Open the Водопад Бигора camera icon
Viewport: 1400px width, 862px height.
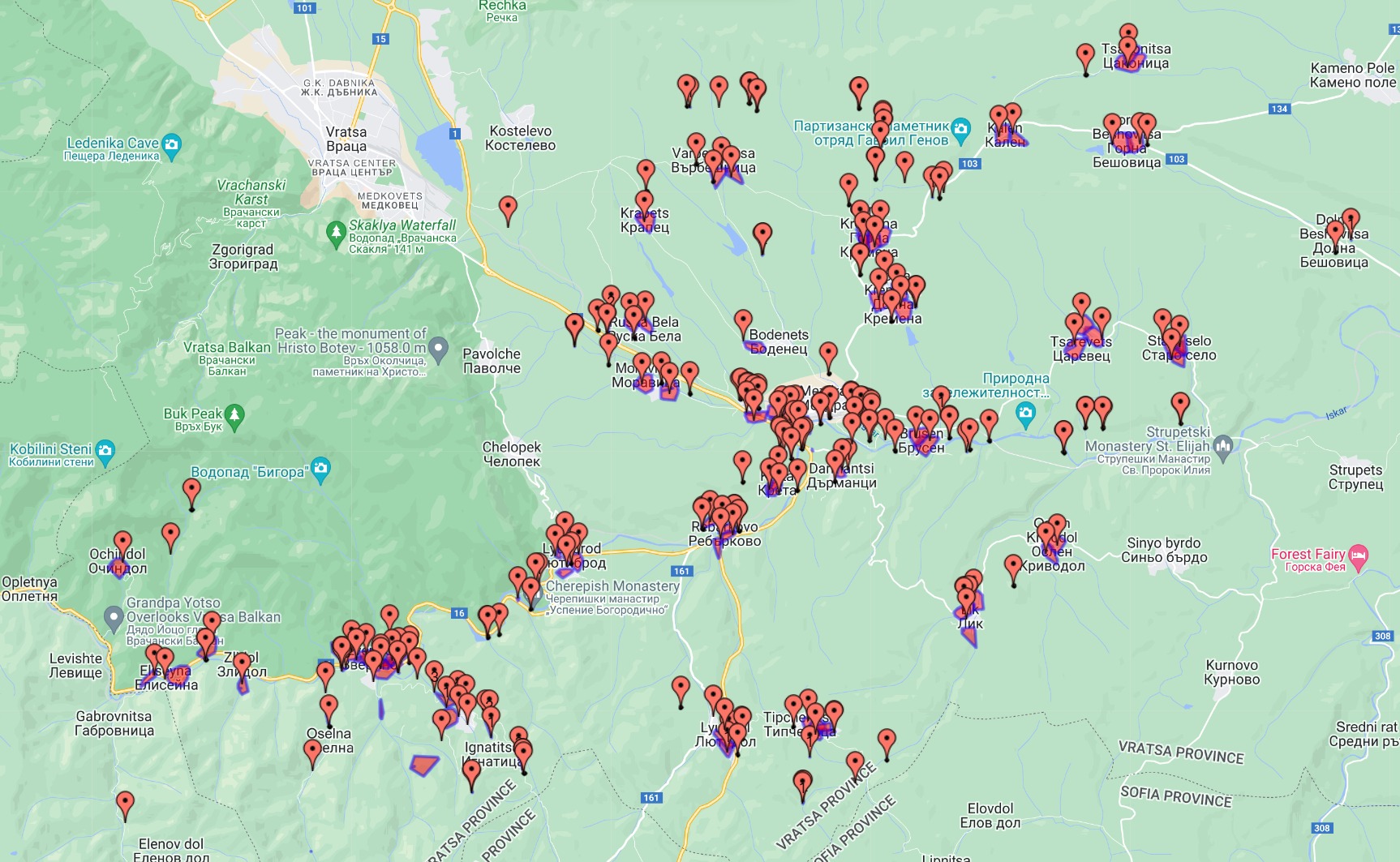[x=321, y=469]
